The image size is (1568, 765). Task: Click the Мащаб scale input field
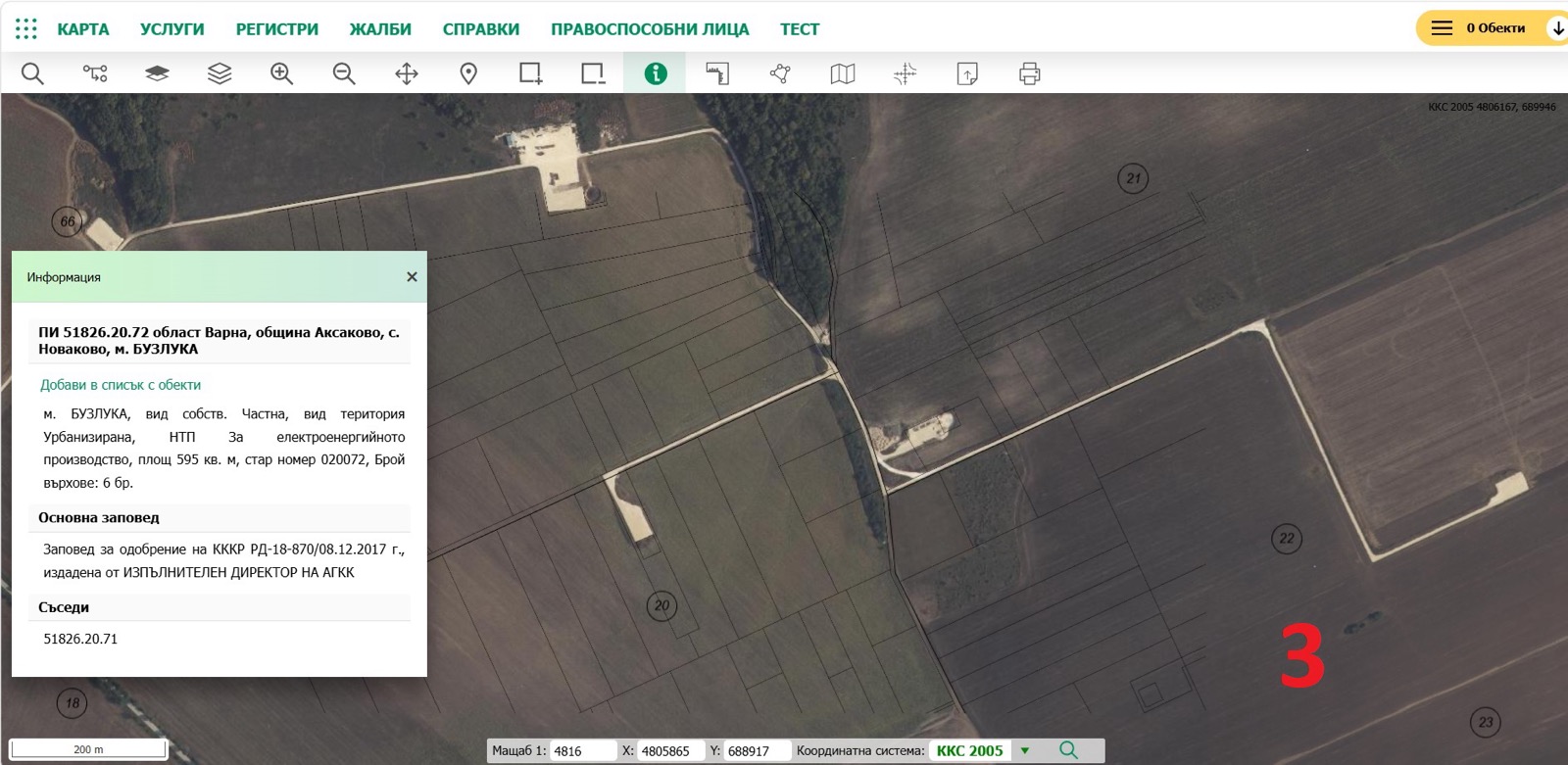click(583, 751)
